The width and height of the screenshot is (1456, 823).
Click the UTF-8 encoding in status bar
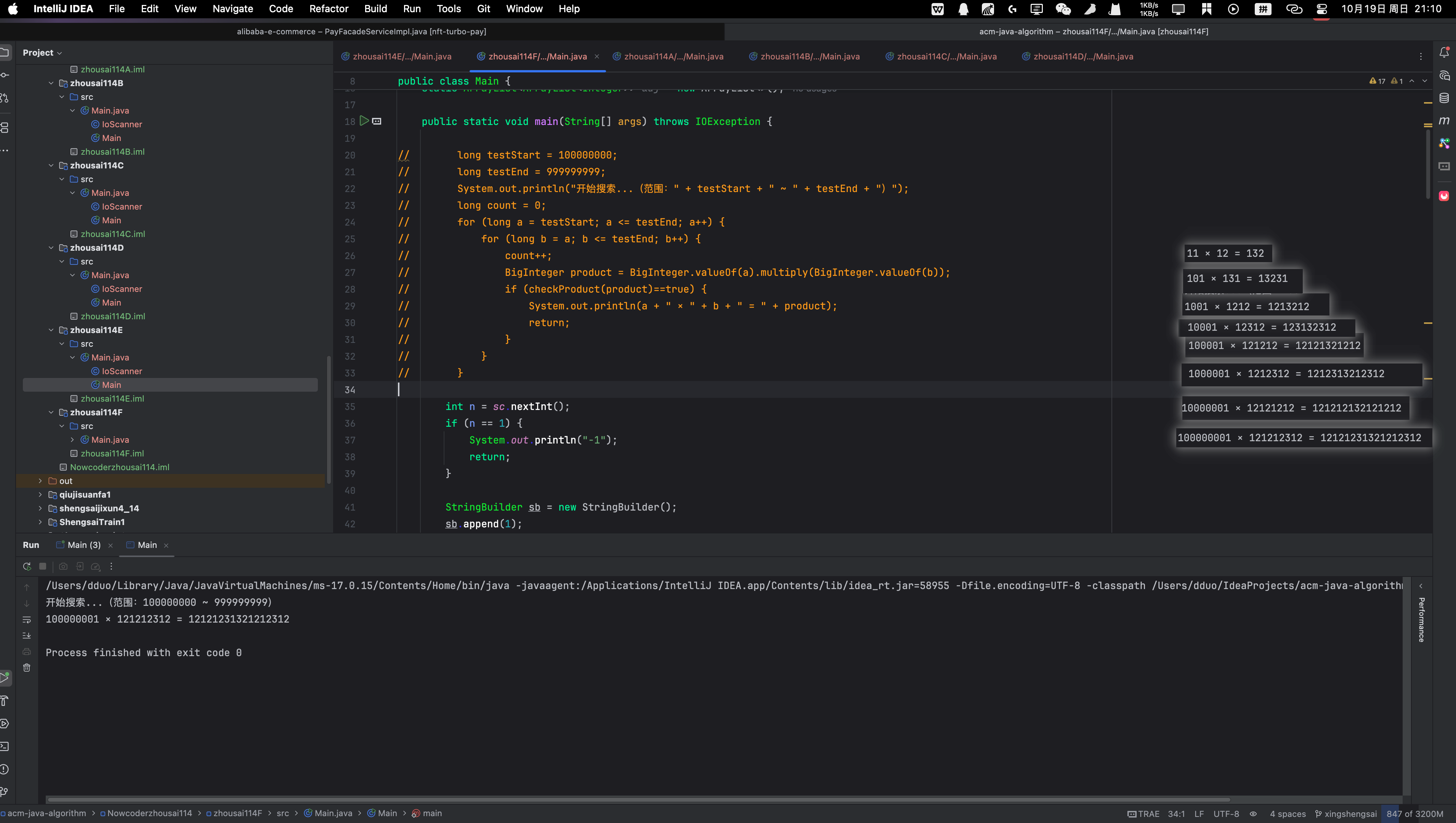1226,814
